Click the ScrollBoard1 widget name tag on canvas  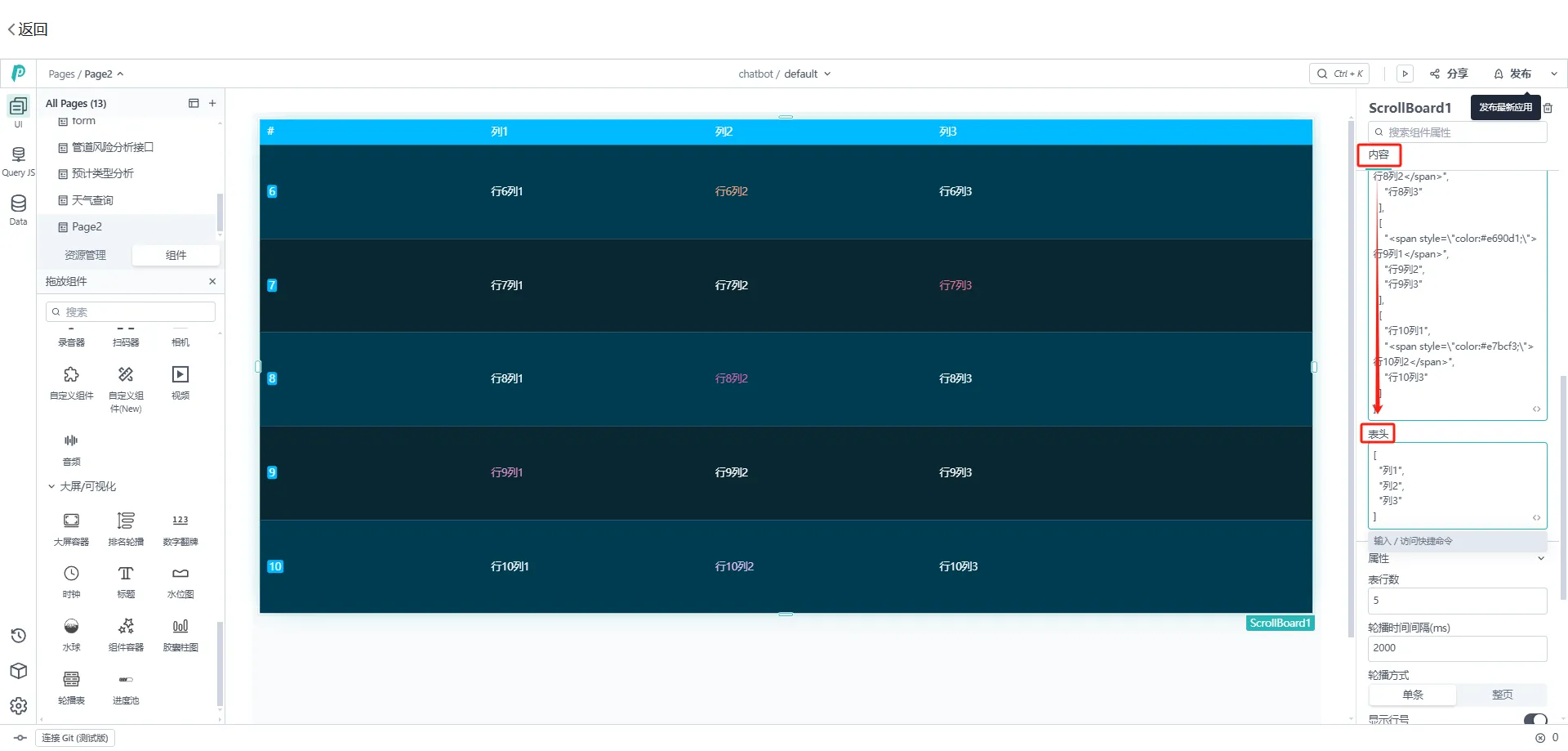pos(1280,623)
